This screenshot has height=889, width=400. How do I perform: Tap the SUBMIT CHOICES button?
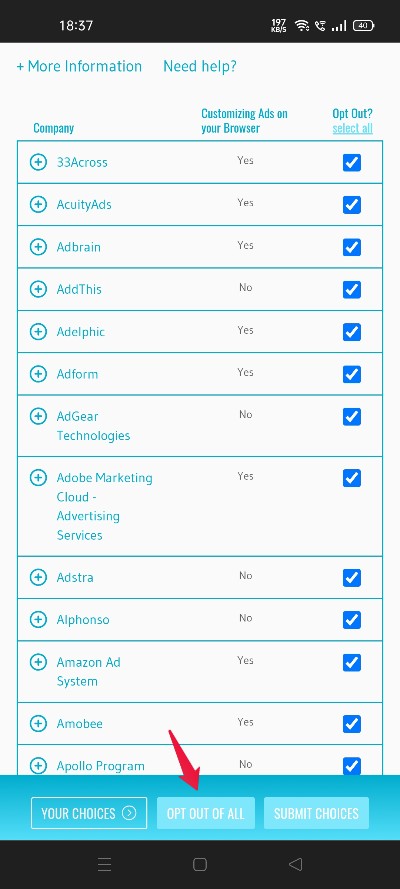[x=316, y=813]
